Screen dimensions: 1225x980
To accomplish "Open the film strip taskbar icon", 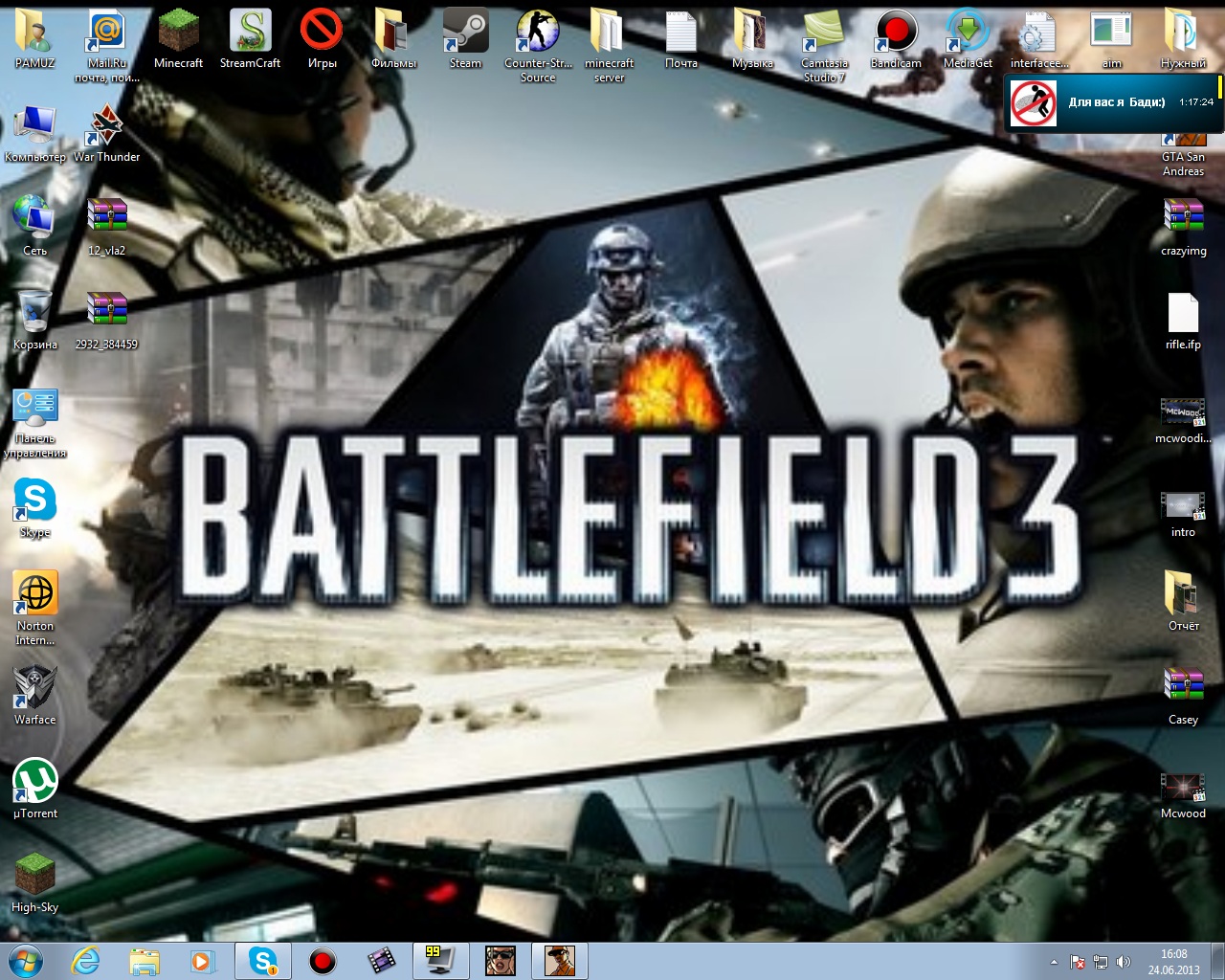I will (381, 961).
